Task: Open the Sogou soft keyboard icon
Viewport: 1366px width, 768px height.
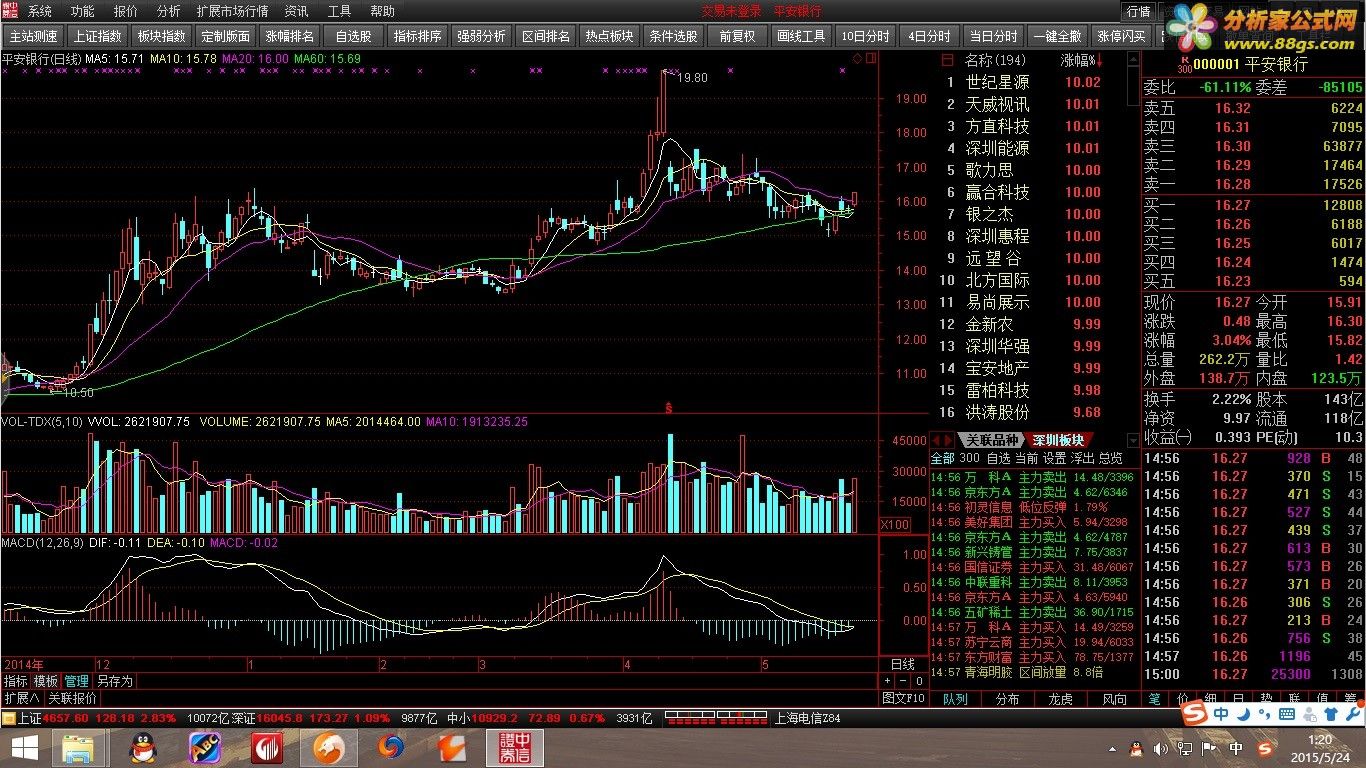Action: pyautogui.click(x=1288, y=714)
